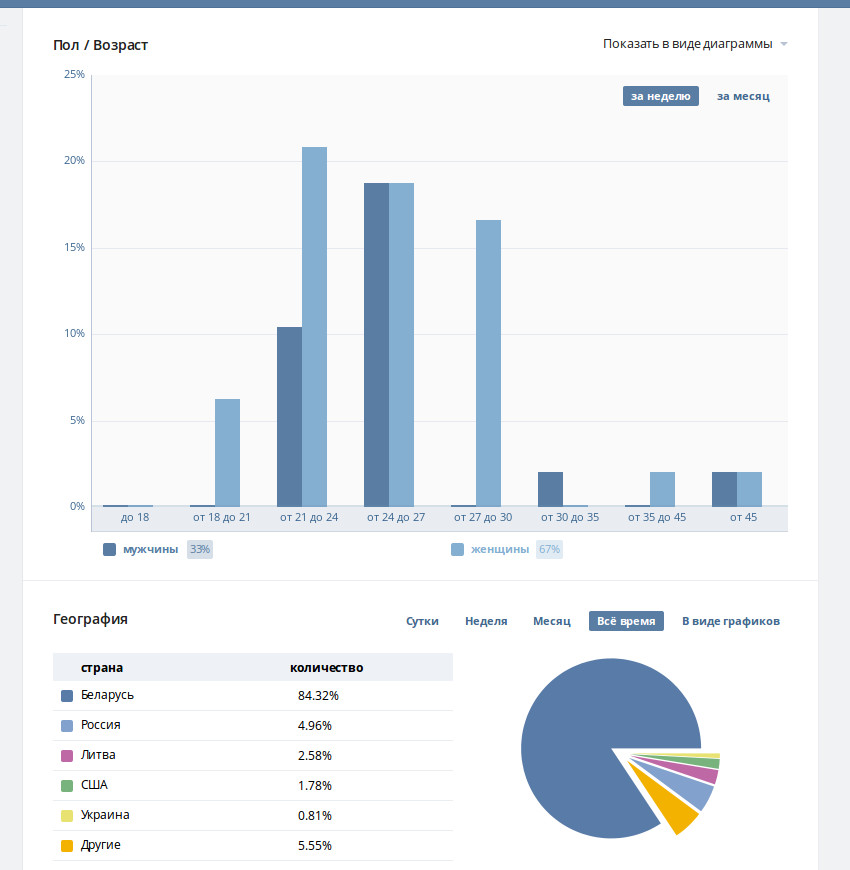
Task: Select the 'Месяц' geography tab
Action: (552, 621)
